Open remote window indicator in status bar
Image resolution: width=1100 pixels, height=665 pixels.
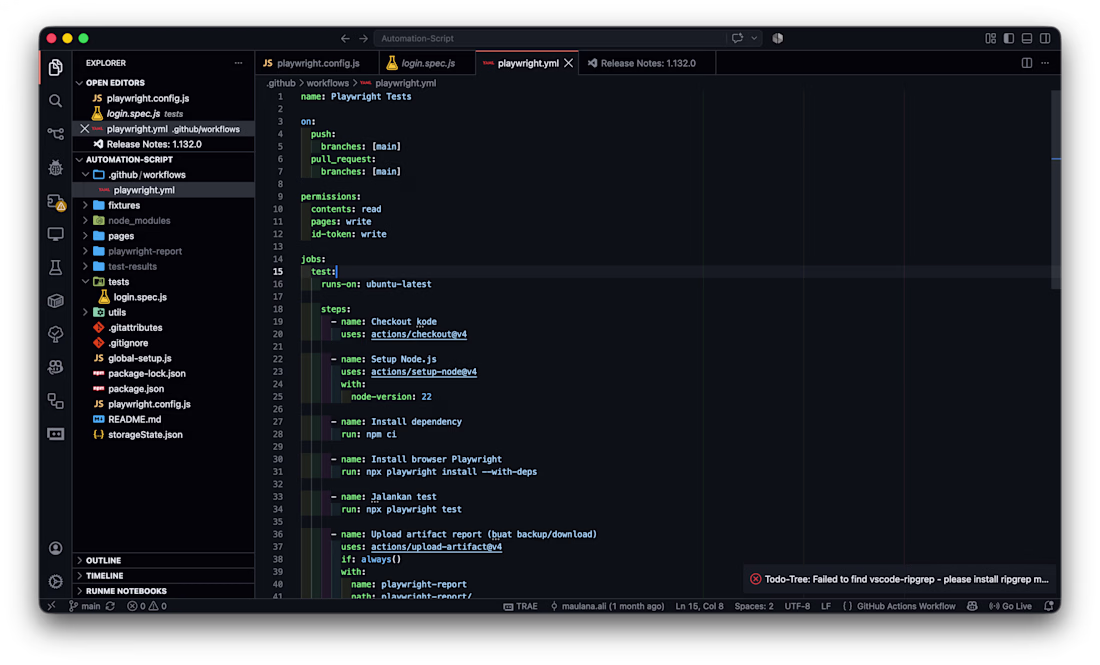pyautogui.click(x=51, y=606)
